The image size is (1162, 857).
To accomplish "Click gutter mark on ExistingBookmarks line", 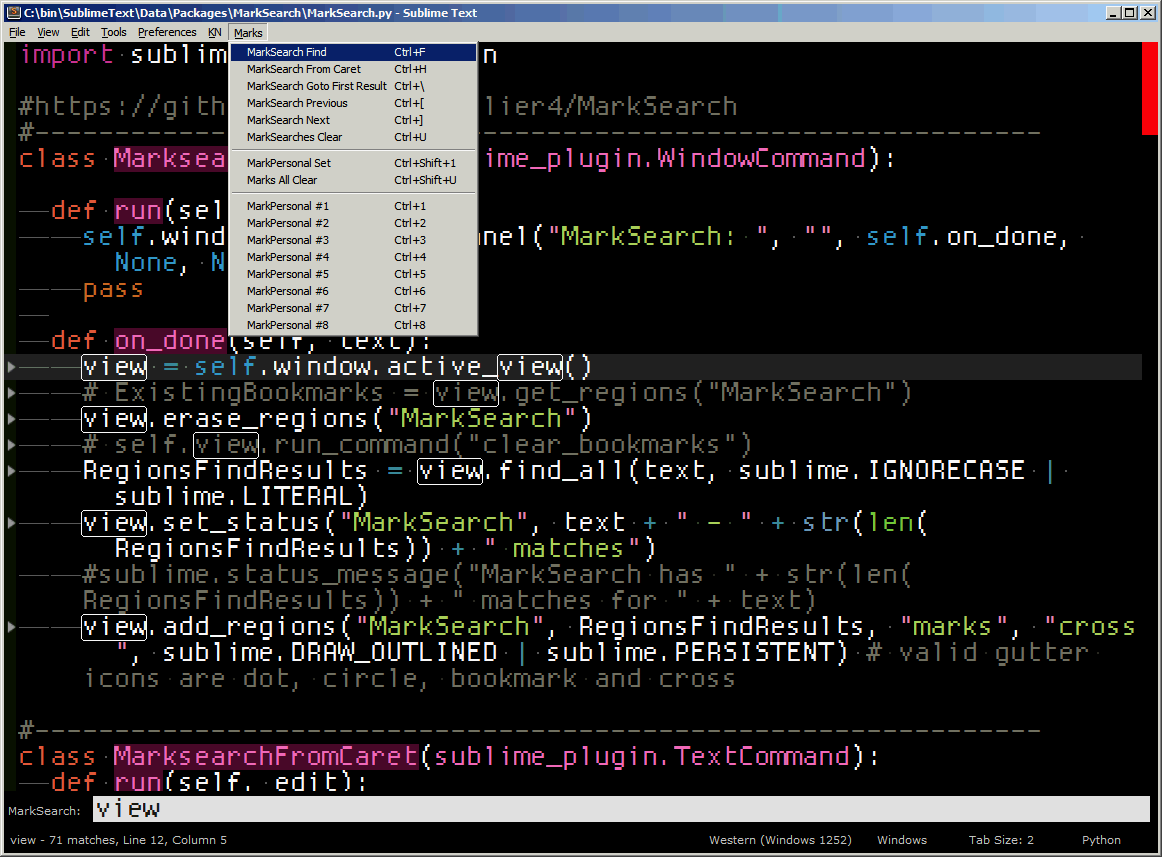I will [11, 392].
